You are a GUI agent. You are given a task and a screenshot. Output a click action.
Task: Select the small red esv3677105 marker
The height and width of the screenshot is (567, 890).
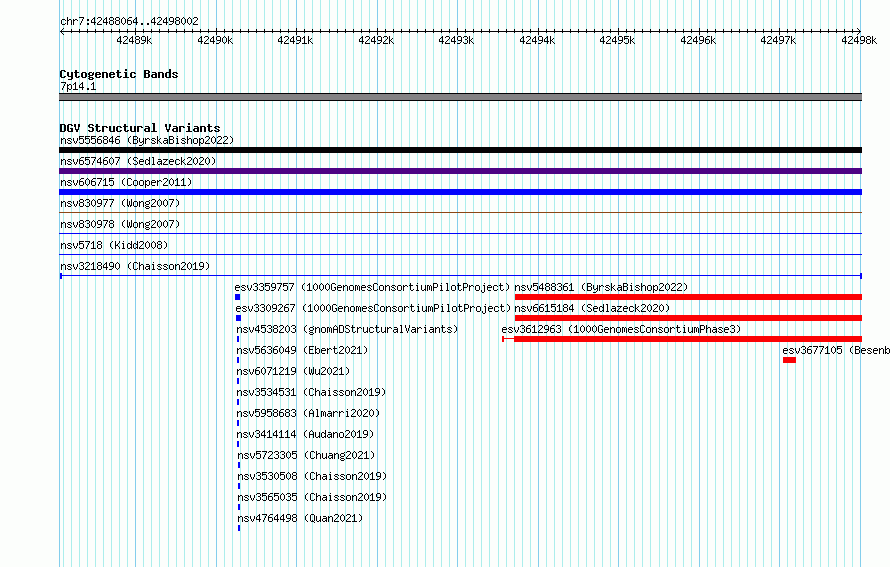coord(789,360)
